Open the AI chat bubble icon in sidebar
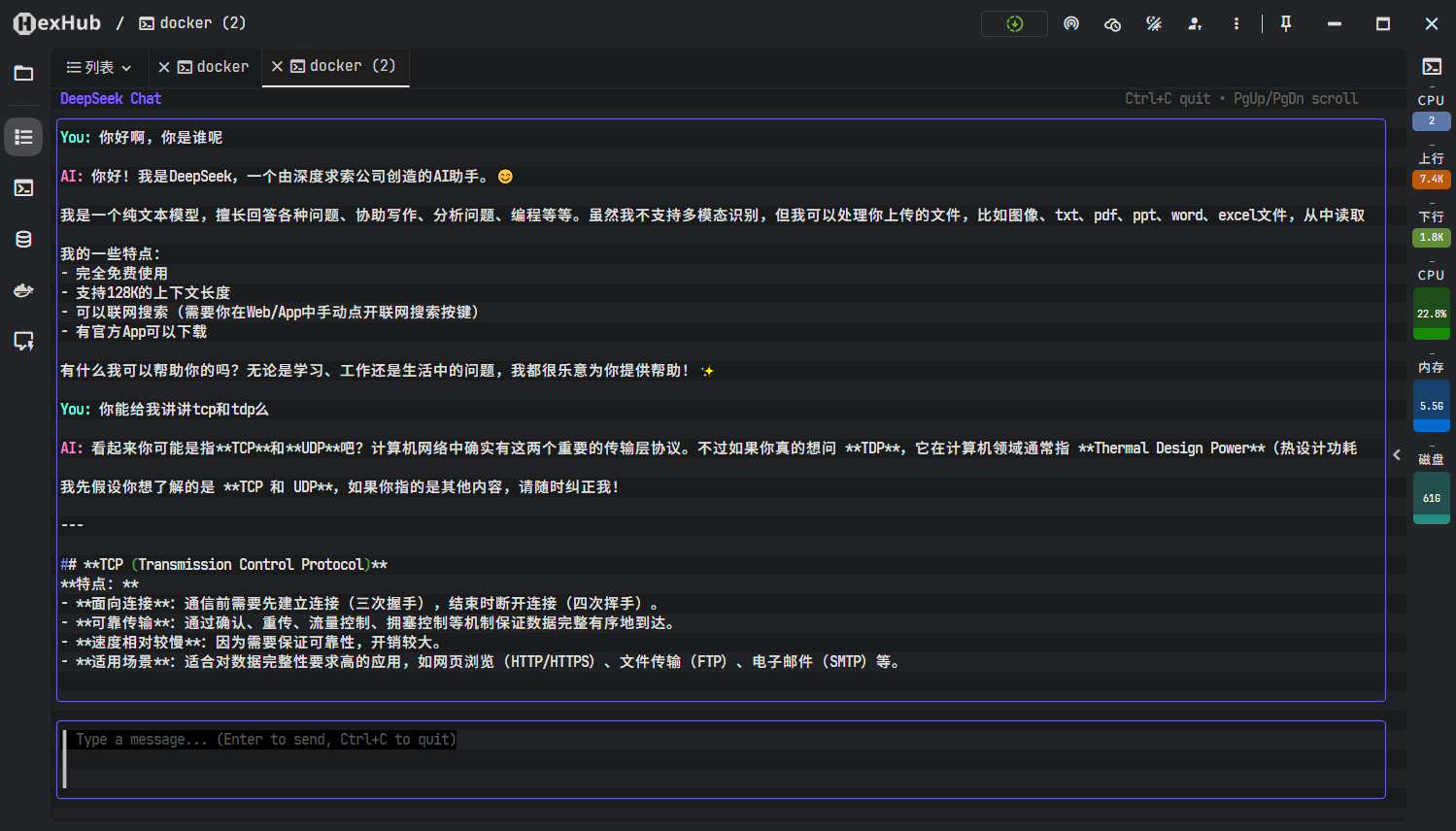 tap(23, 341)
